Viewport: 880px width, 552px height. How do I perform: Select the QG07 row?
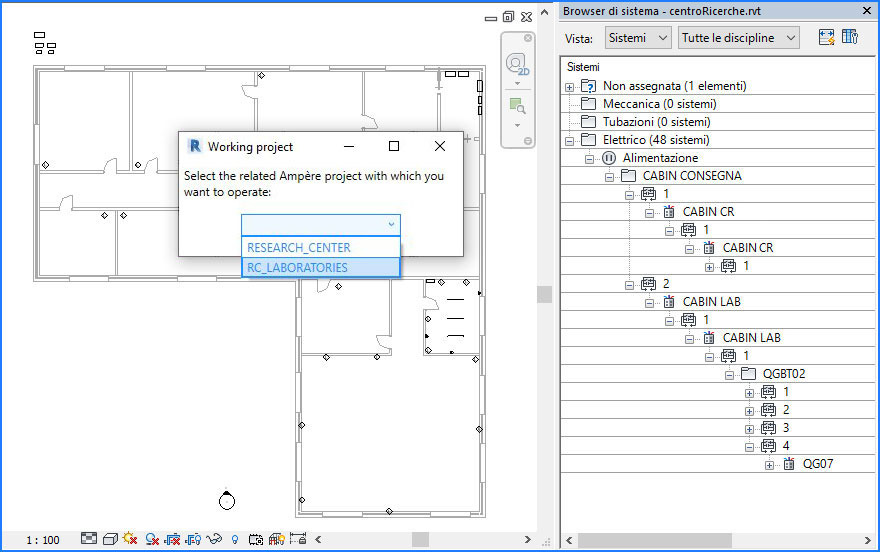(718, 464)
